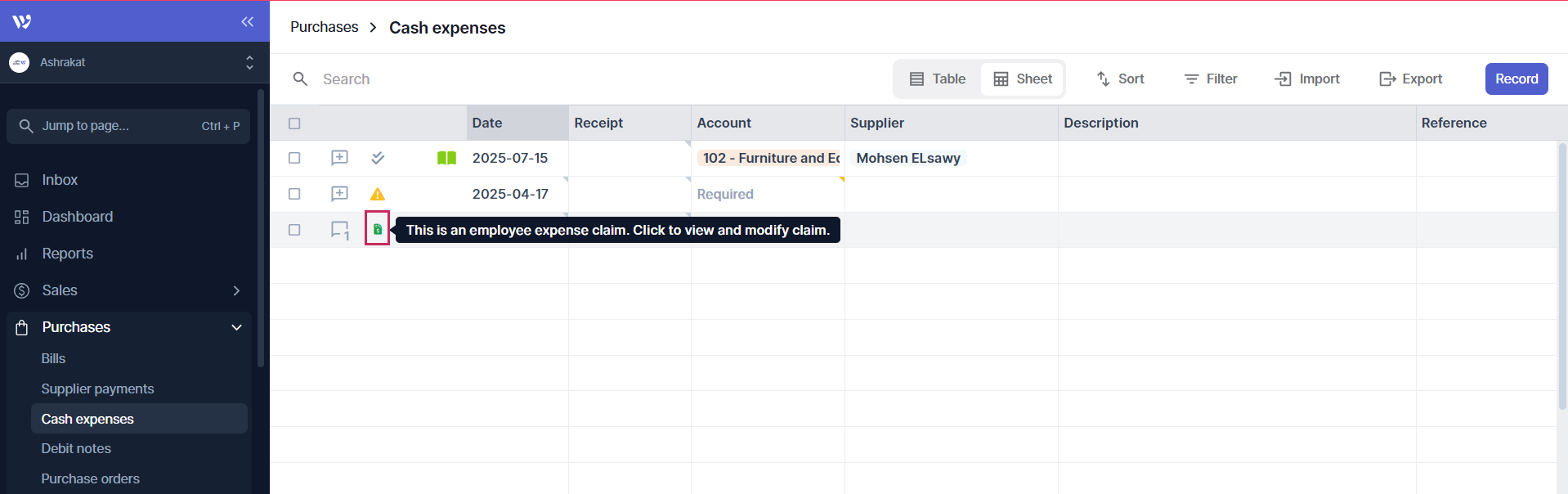Click the green employee expense claim icon
Viewport: 1568px width, 494px height.
coord(377,230)
